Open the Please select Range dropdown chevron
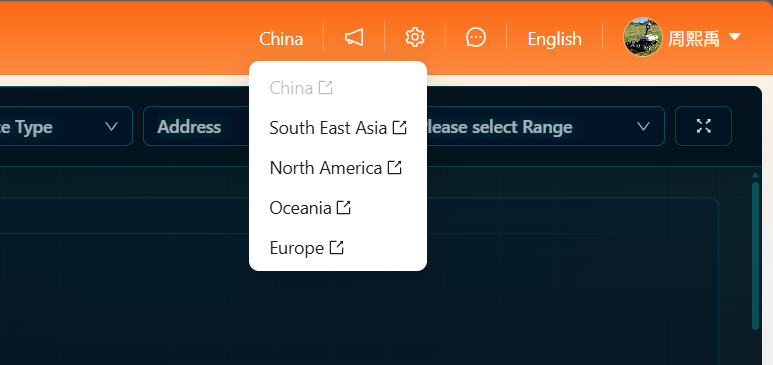The width and height of the screenshot is (773, 365). [643, 127]
